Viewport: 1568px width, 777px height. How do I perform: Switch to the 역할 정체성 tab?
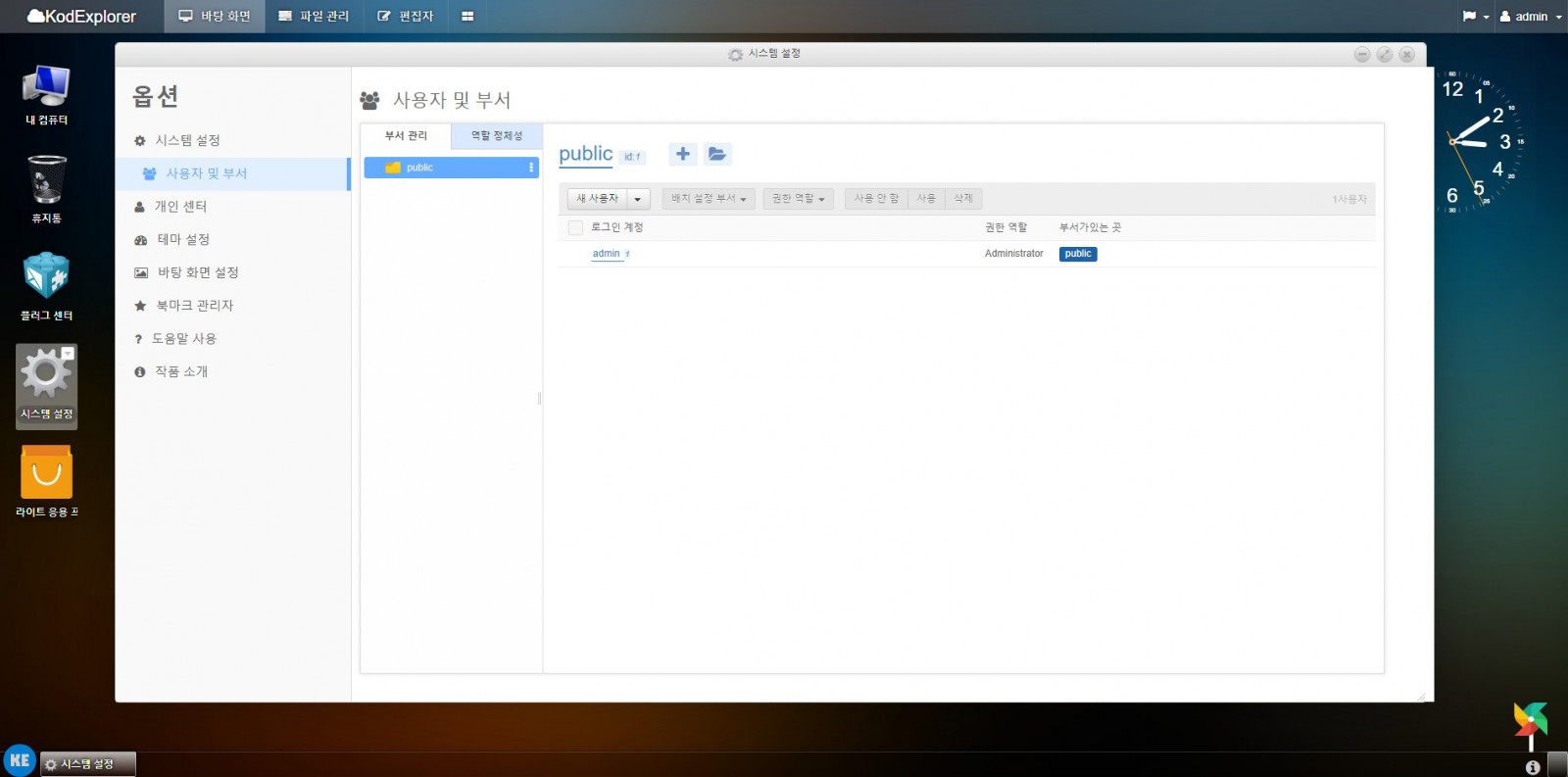[x=497, y=136]
